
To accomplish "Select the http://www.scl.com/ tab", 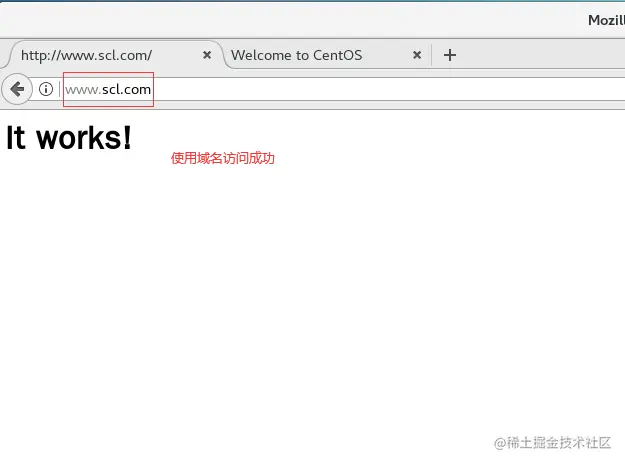I will [116, 55].
